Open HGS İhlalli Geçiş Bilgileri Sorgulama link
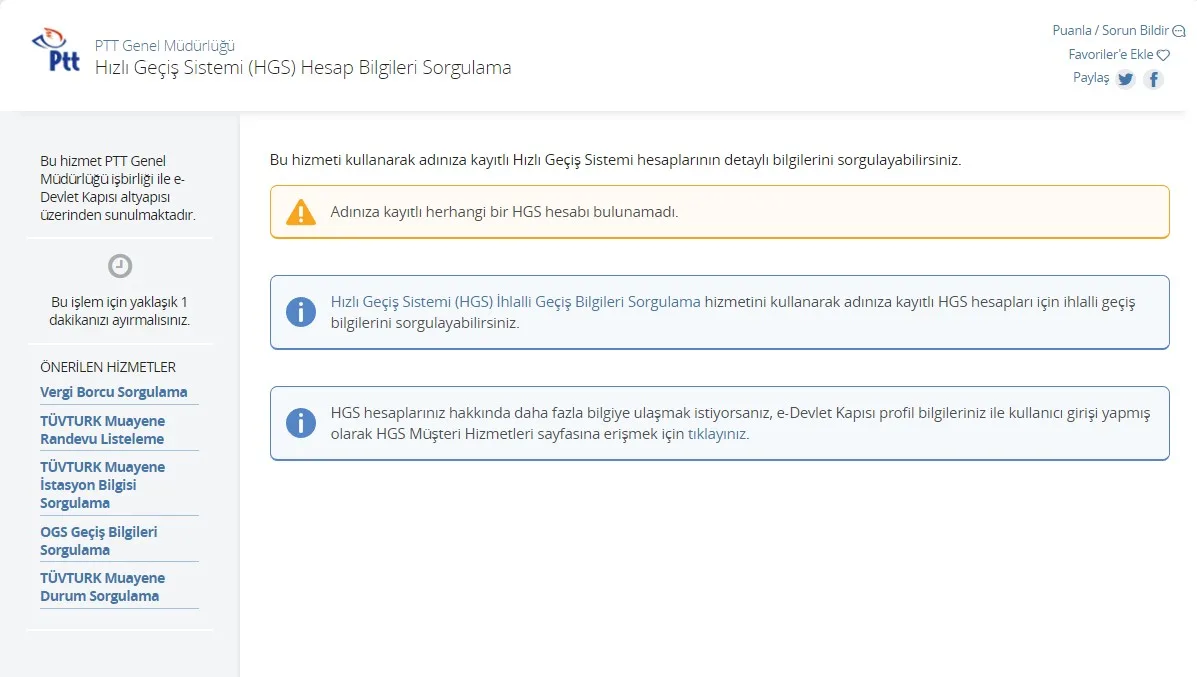This screenshot has width=1197, height=677. point(515,301)
